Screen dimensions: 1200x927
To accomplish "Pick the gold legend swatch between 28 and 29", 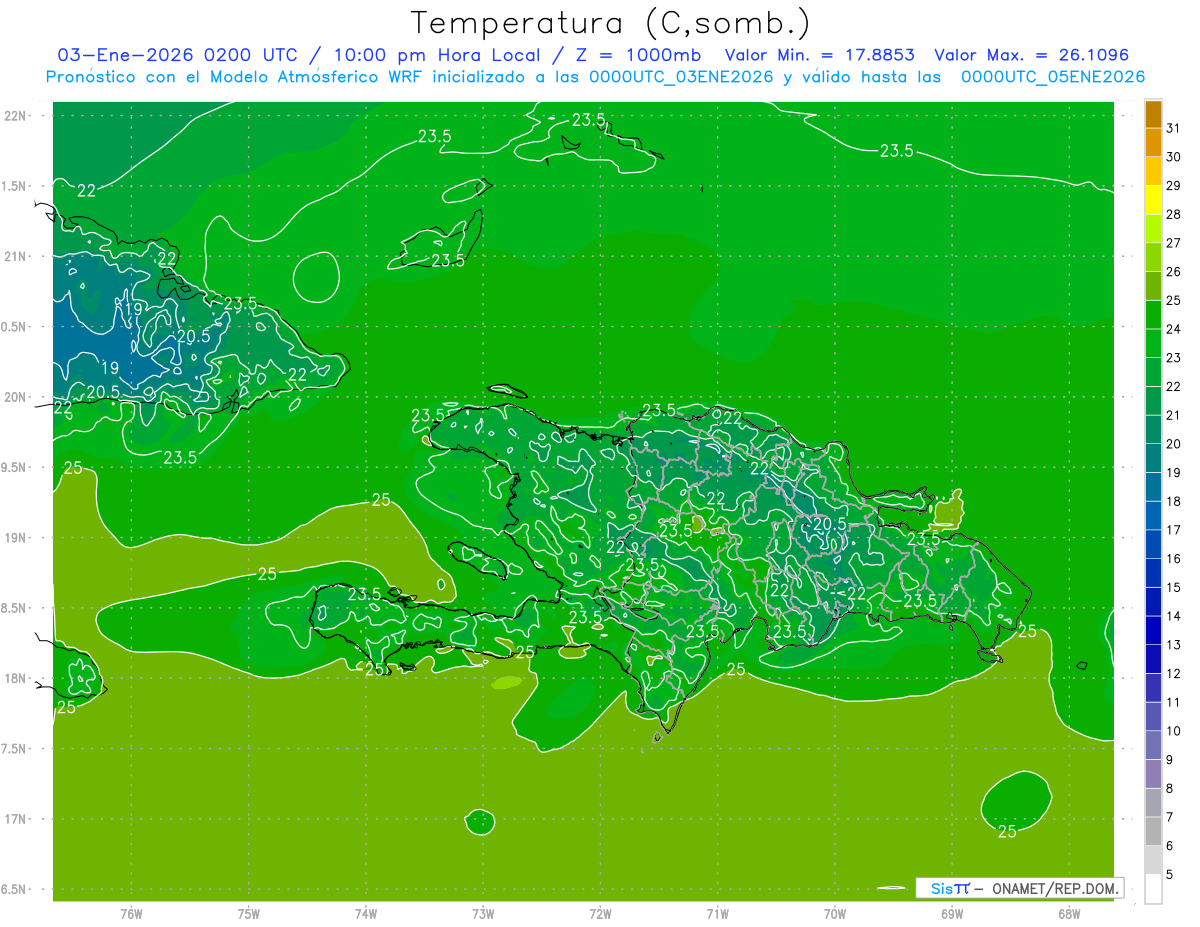I will tap(1153, 199).
